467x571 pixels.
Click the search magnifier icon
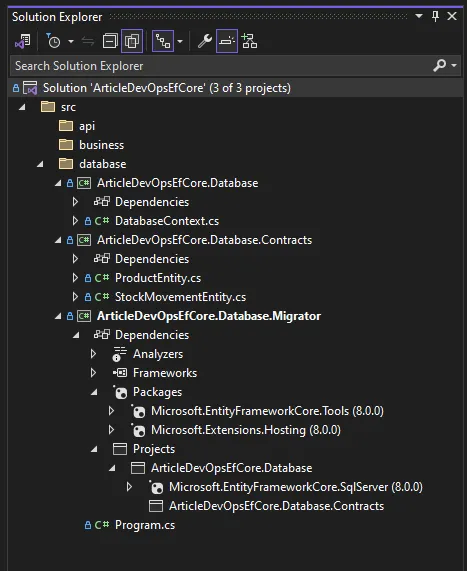439,66
